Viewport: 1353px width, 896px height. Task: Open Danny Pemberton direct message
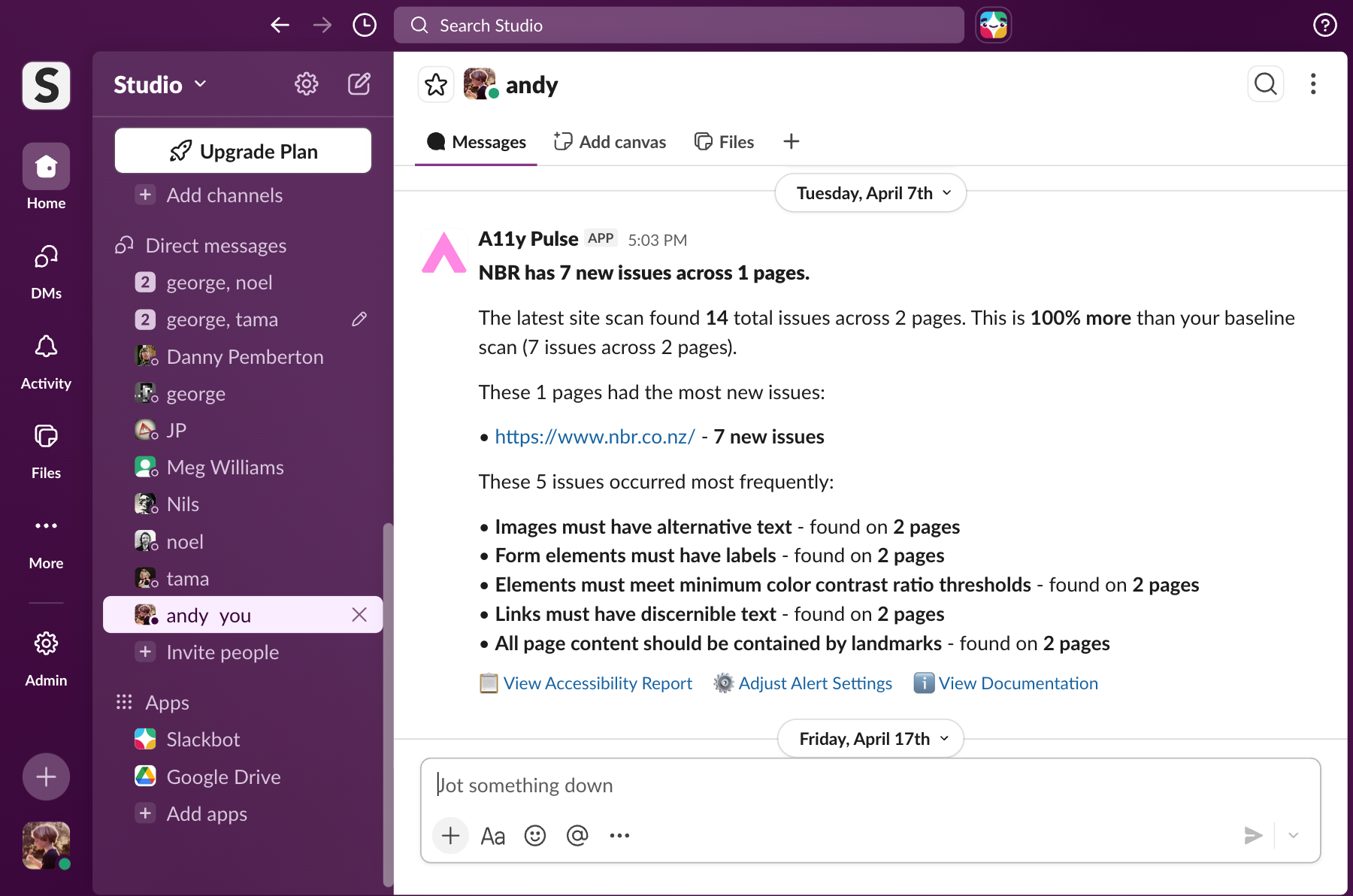(243, 356)
